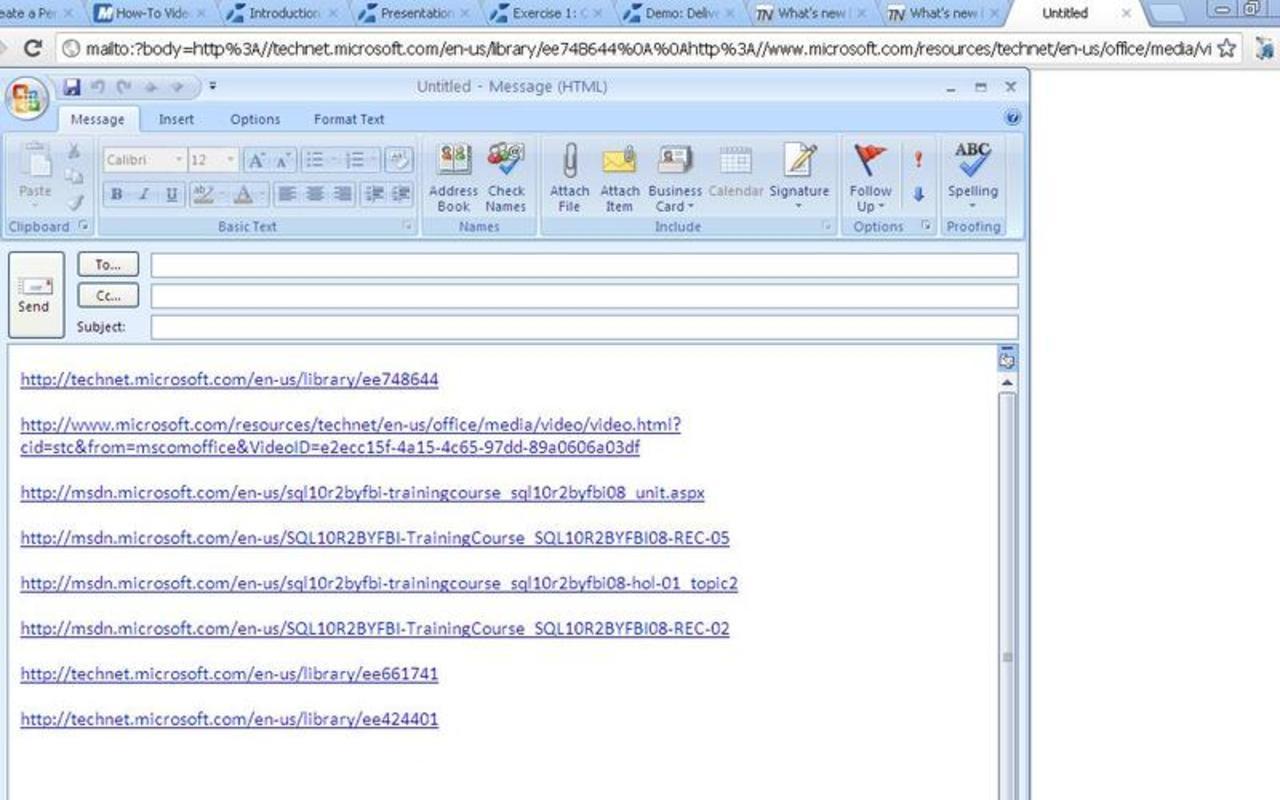Open the Format Text ribbon tab

pos(349,119)
